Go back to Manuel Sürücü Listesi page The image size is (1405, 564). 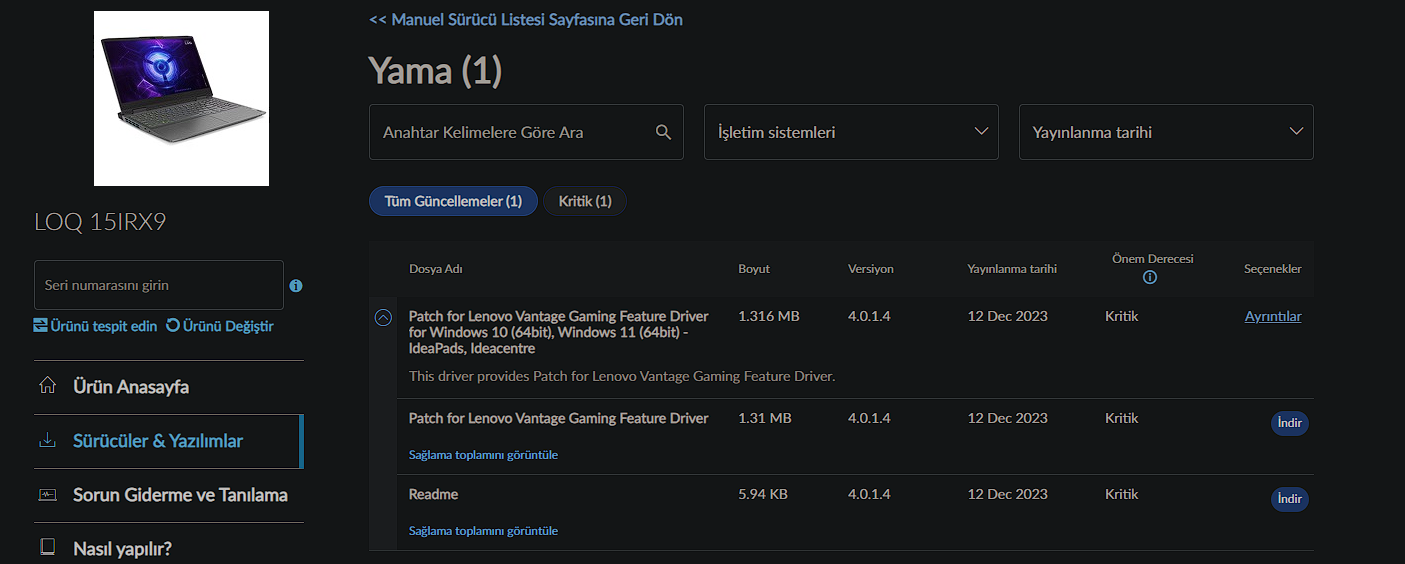coord(526,19)
